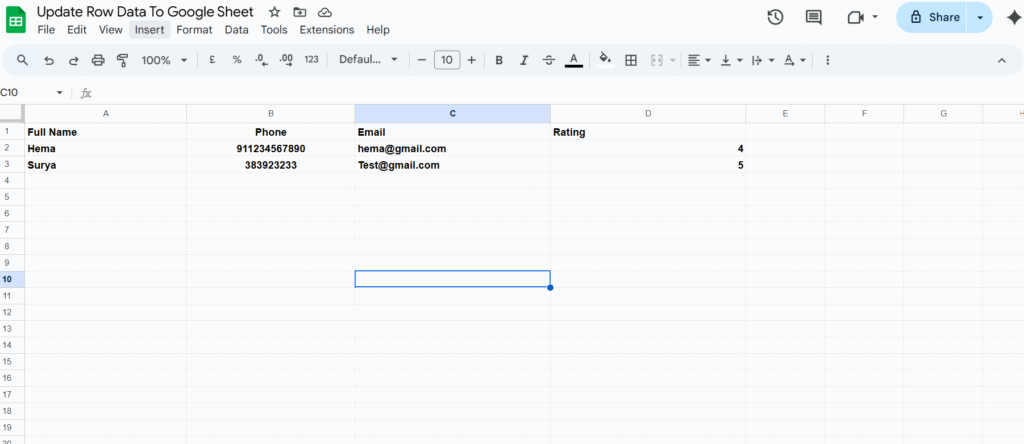Toggle italic formatting

click(x=524, y=60)
